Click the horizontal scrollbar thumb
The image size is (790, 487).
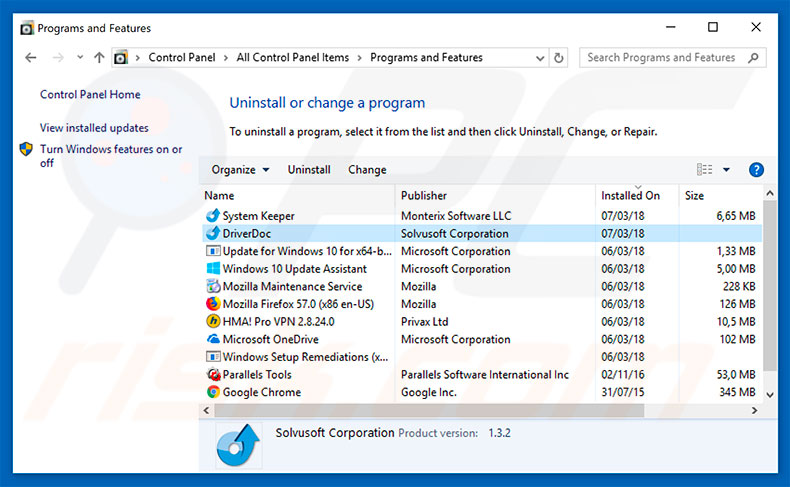(429, 410)
